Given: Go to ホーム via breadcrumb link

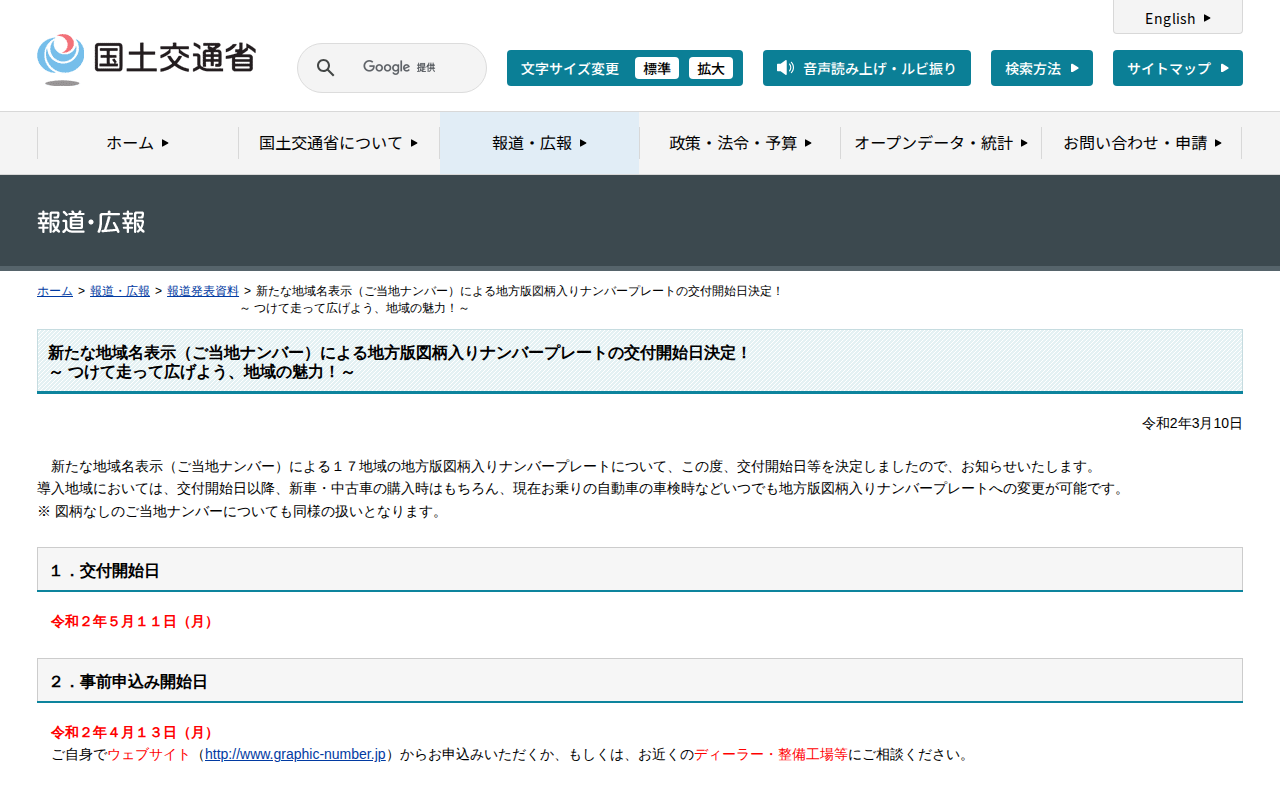Looking at the screenshot, I should 55,291.
